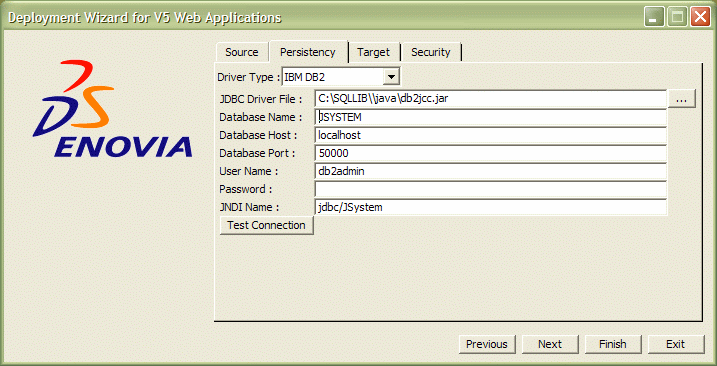Image resolution: width=717 pixels, height=366 pixels.
Task: Click the 'JDBC Driver File :' label
Action: (x=261, y=99)
